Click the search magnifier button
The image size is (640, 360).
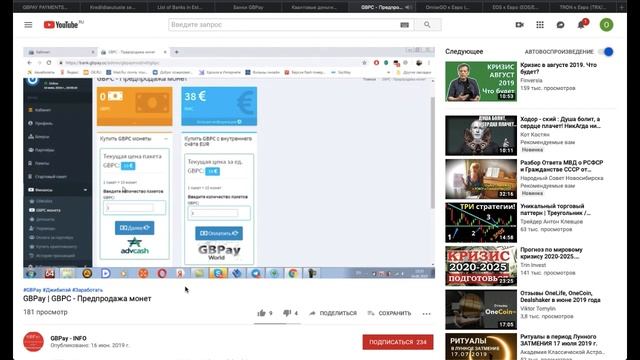(x=427, y=25)
